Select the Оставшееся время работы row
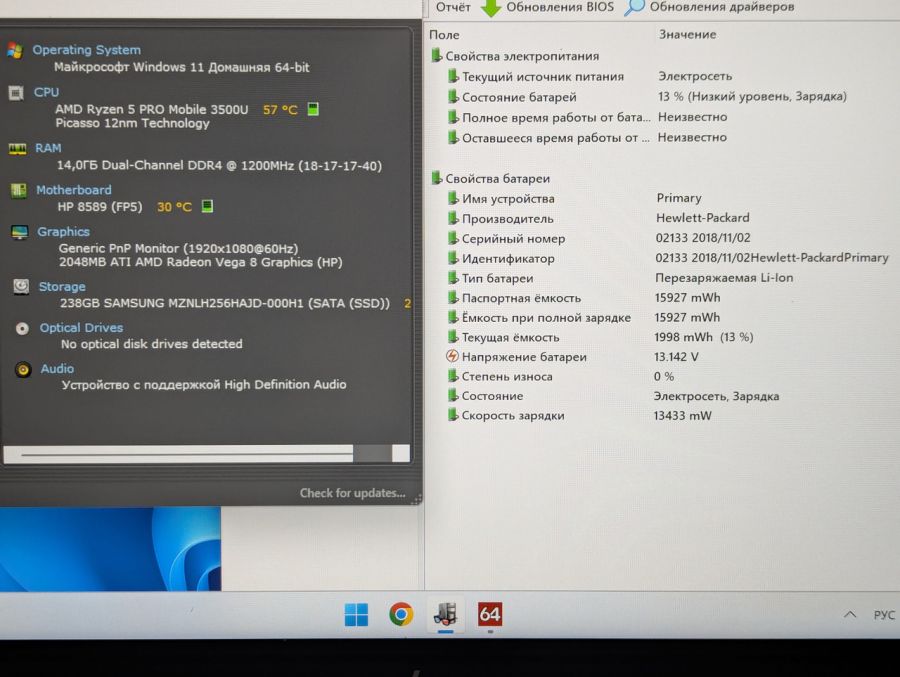This screenshot has height=677, width=900. point(587,138)
